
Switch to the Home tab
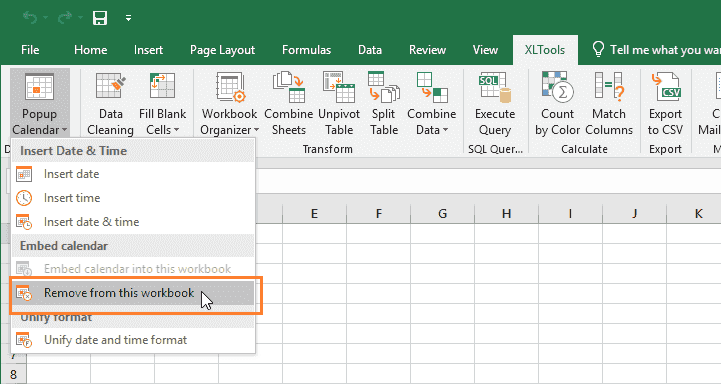(x=91, y=50)
